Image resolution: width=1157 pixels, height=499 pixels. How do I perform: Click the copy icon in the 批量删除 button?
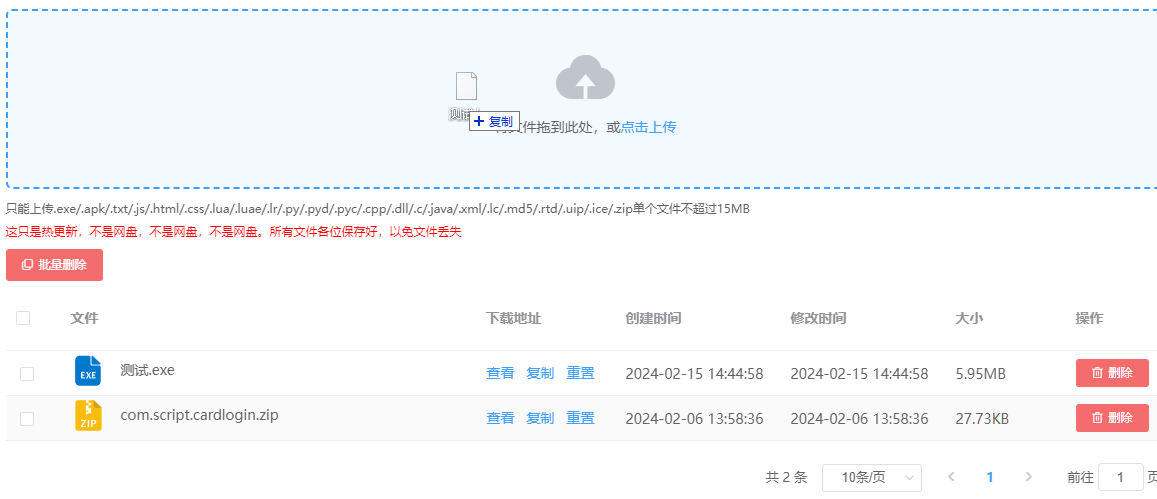[x=27, y=265]
